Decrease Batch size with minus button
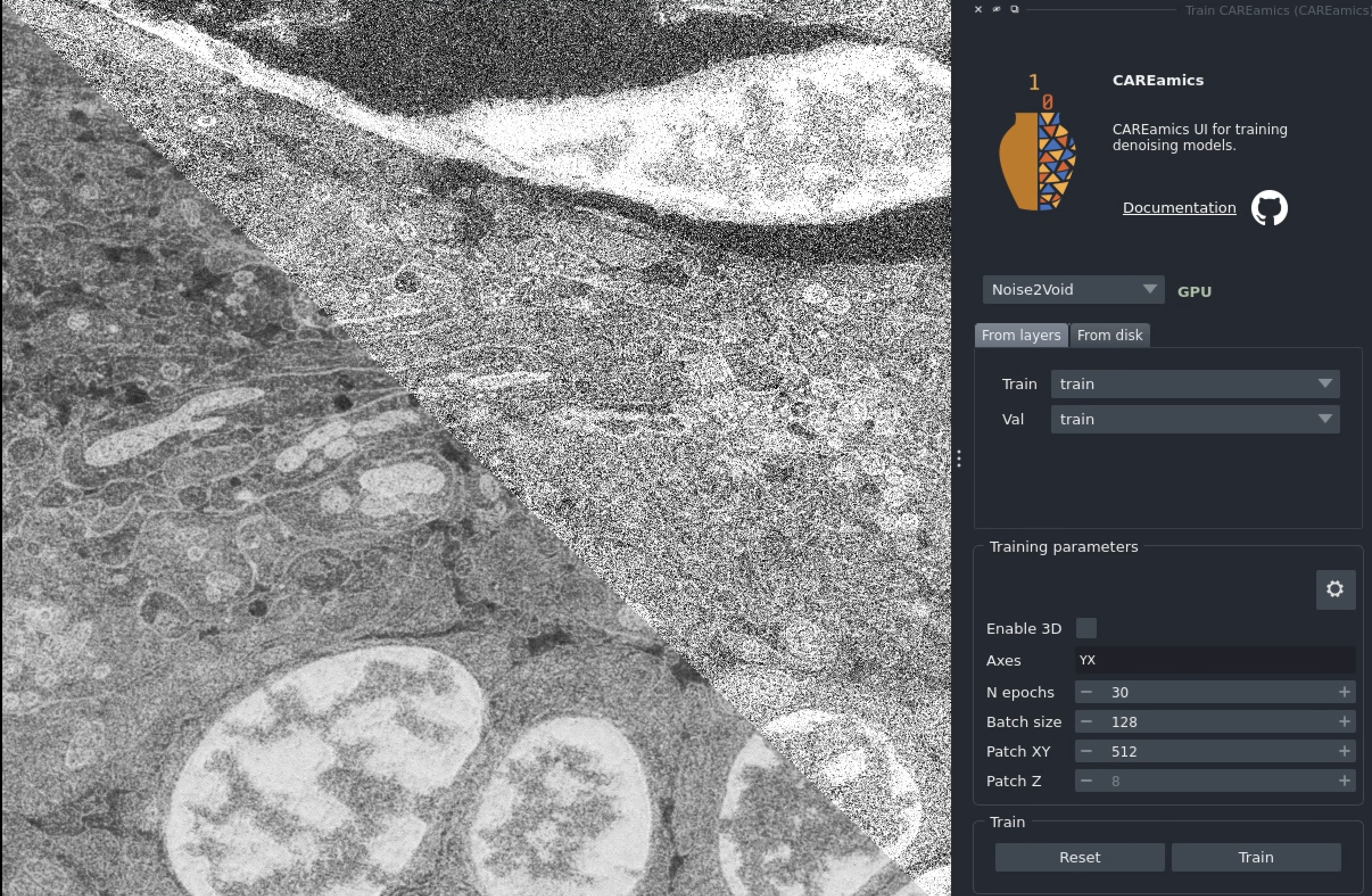 coord(1086,722)
